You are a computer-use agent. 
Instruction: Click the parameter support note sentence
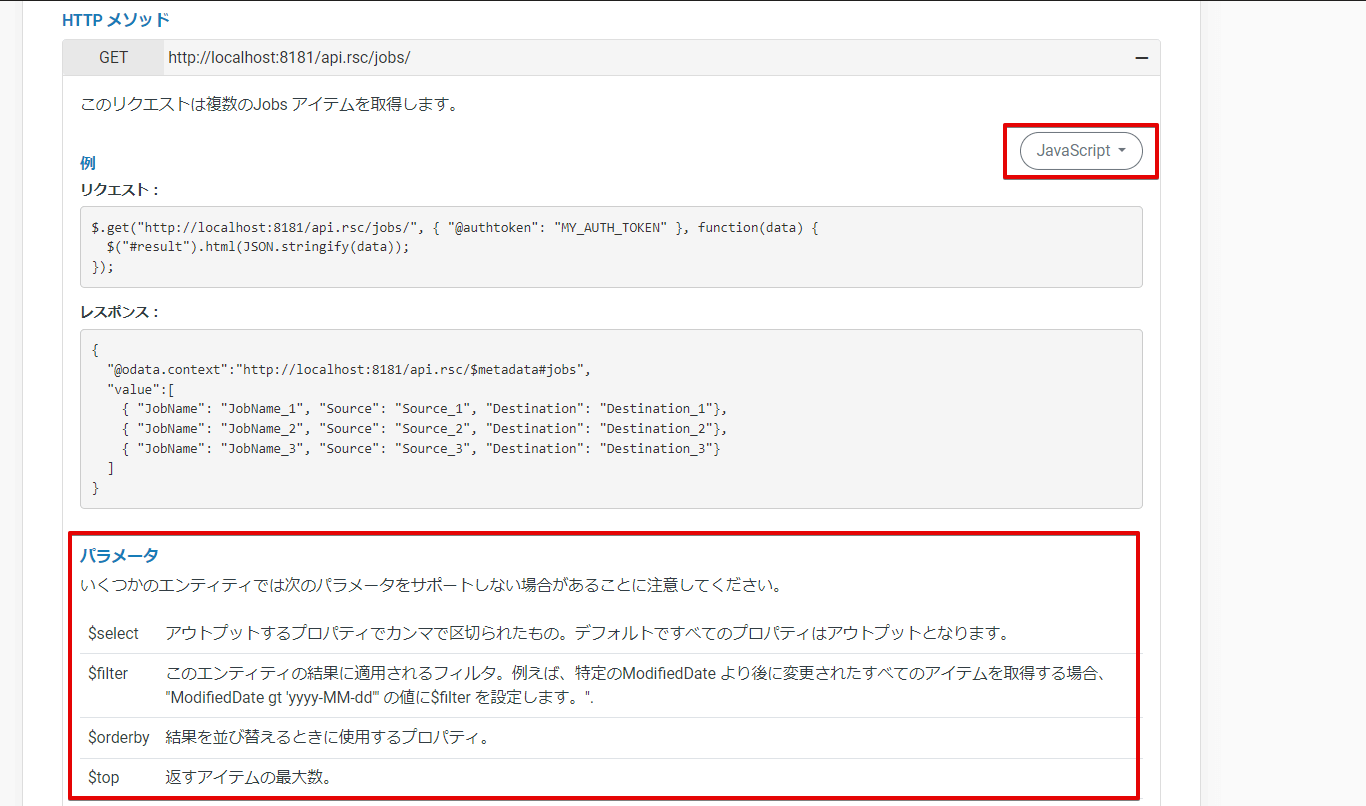pos(431,585)
